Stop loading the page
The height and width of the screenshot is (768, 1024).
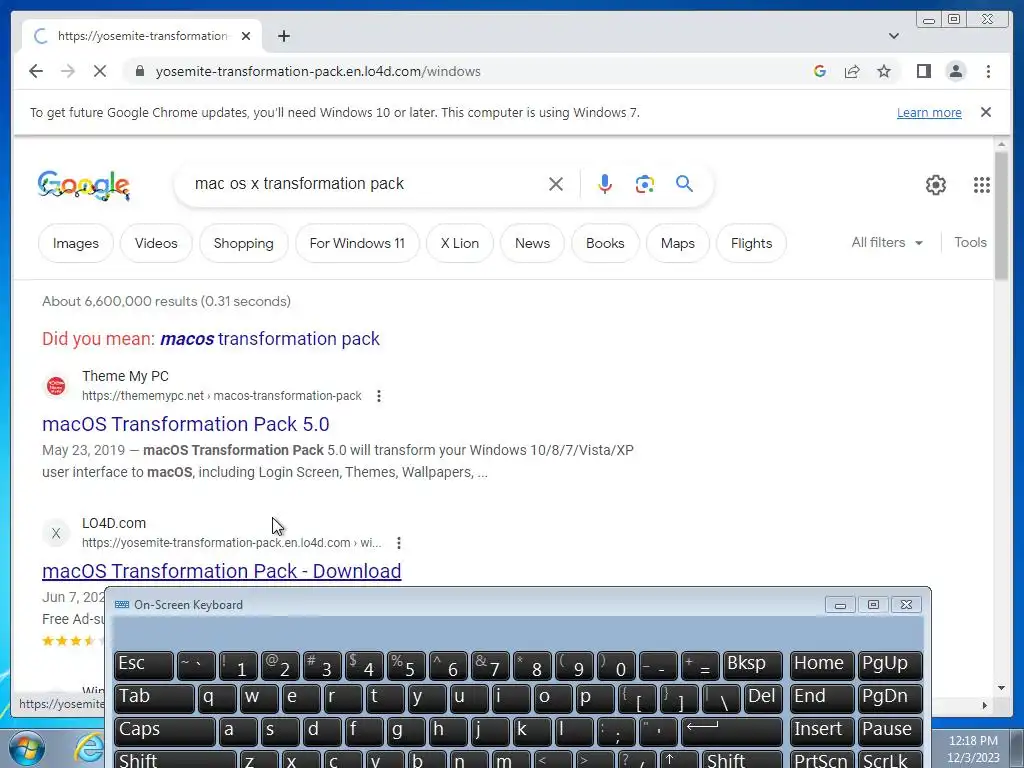coord(99,71)
